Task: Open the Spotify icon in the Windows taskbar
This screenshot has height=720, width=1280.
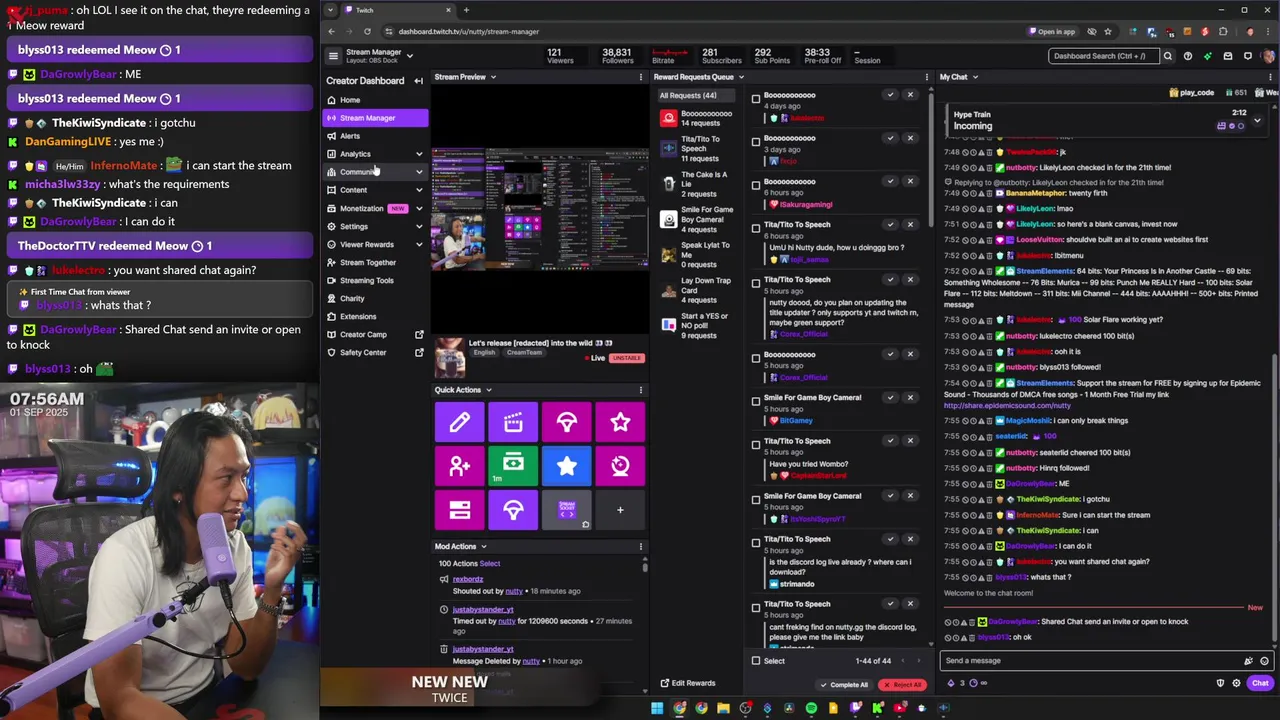Action: 811,708
